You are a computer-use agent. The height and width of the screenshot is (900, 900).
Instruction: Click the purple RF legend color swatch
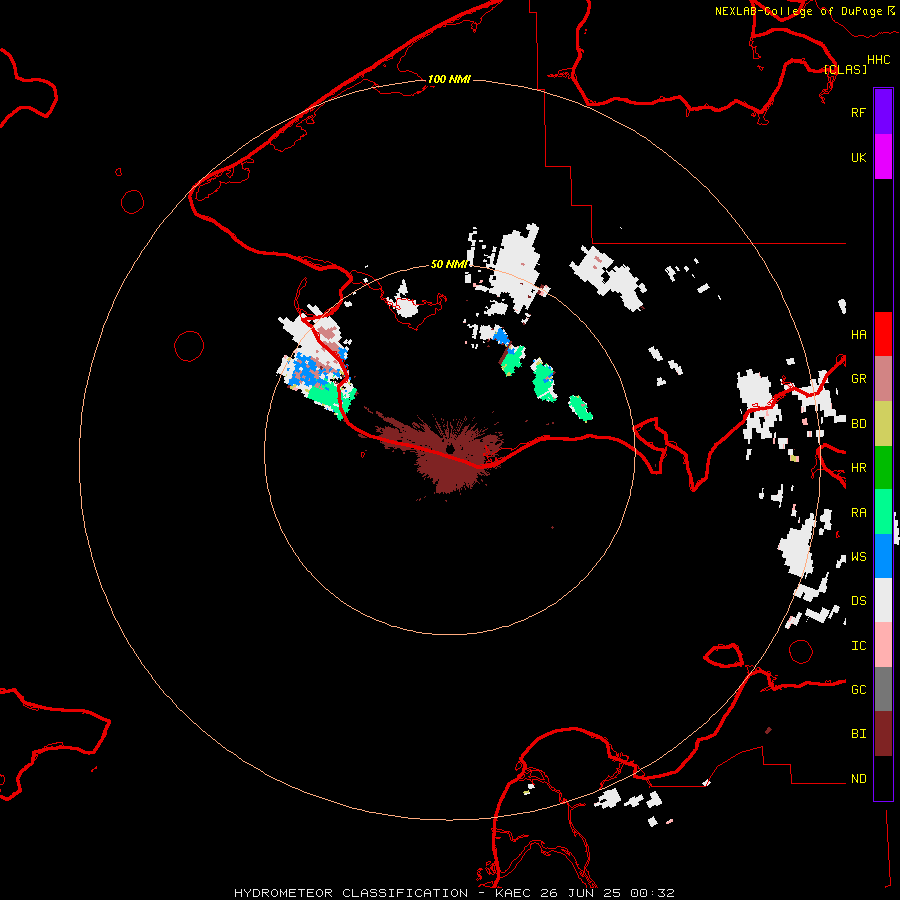coord(883,112)
